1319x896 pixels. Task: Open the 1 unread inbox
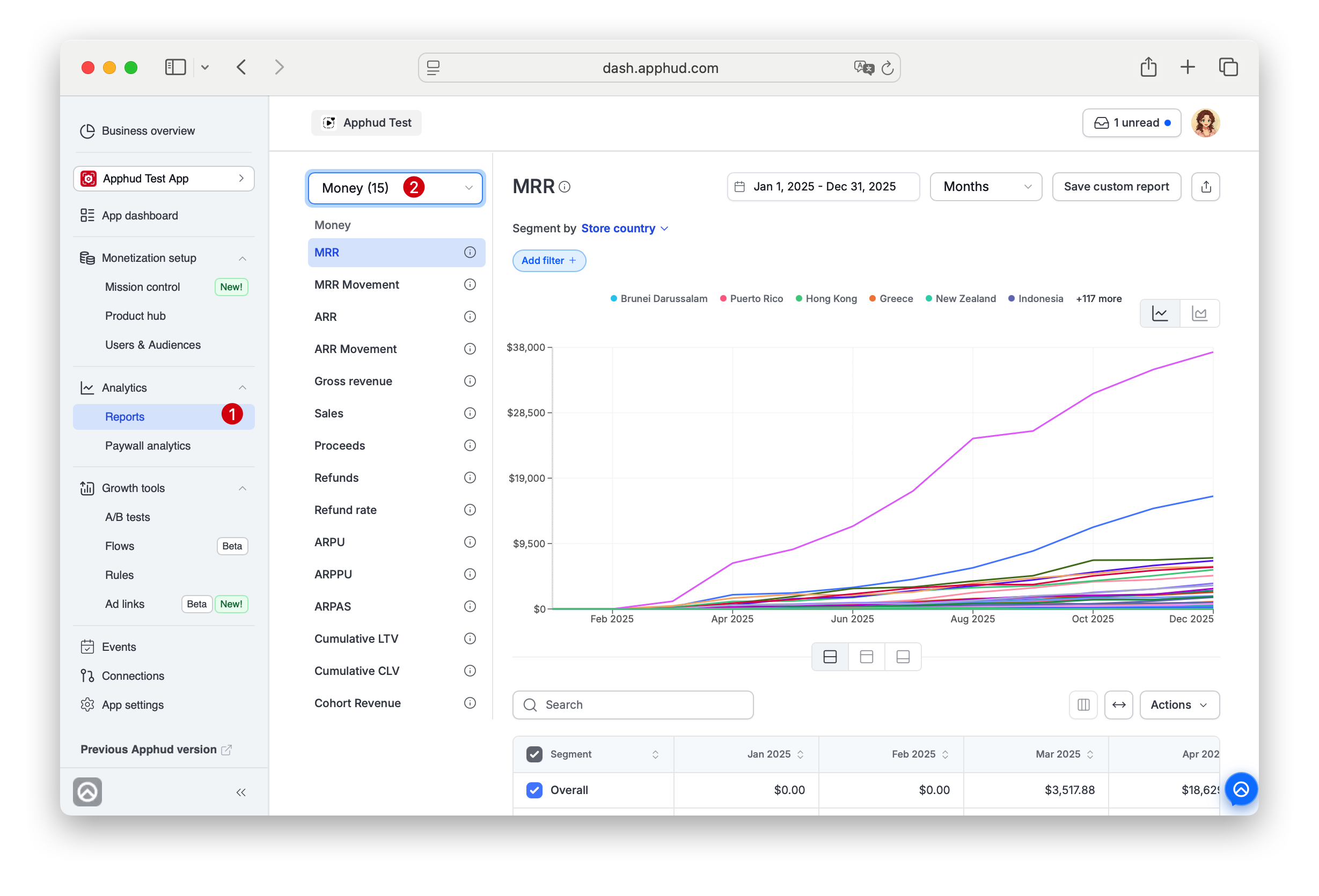tap(1132, 122)
